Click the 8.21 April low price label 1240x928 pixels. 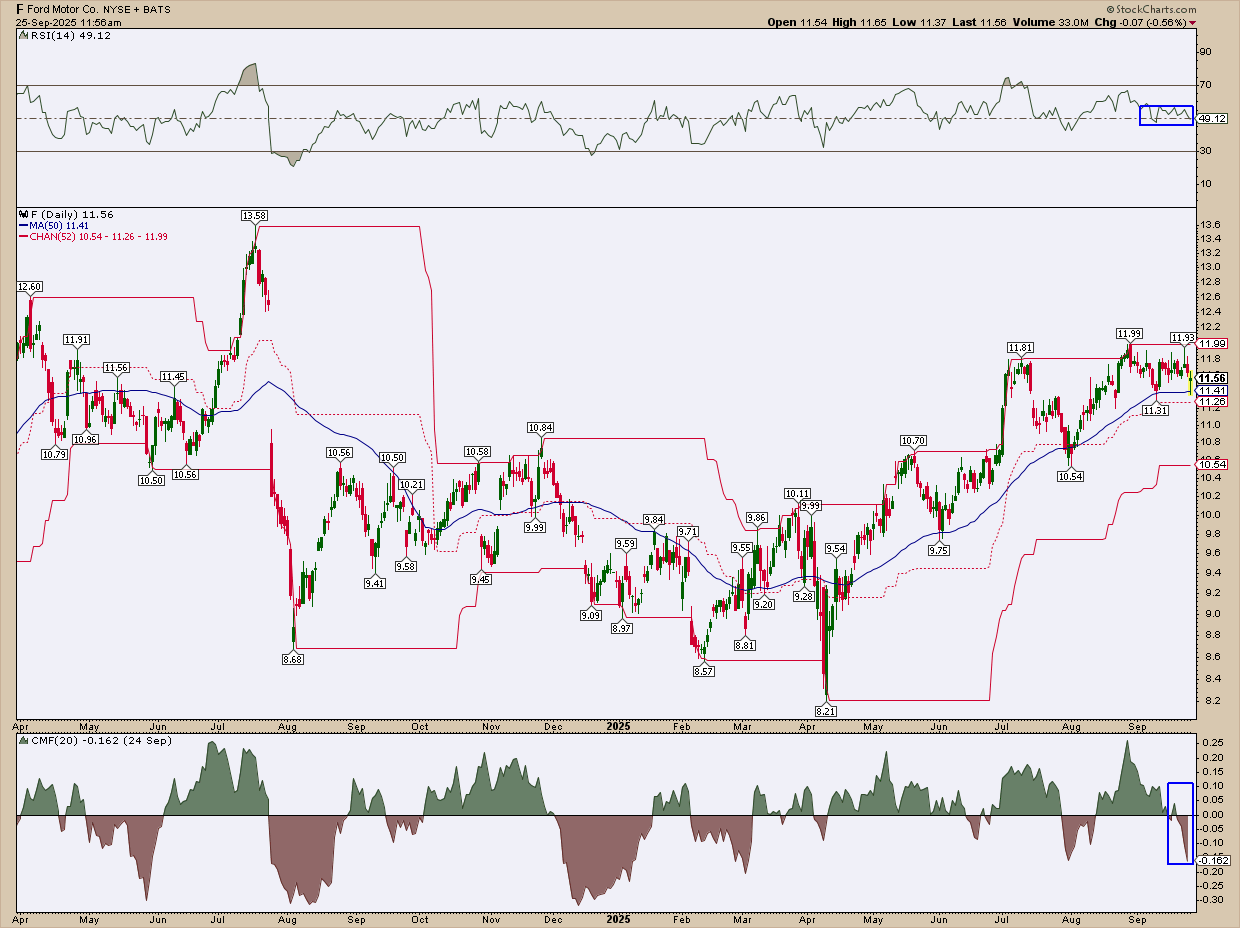tap(825, 709)
